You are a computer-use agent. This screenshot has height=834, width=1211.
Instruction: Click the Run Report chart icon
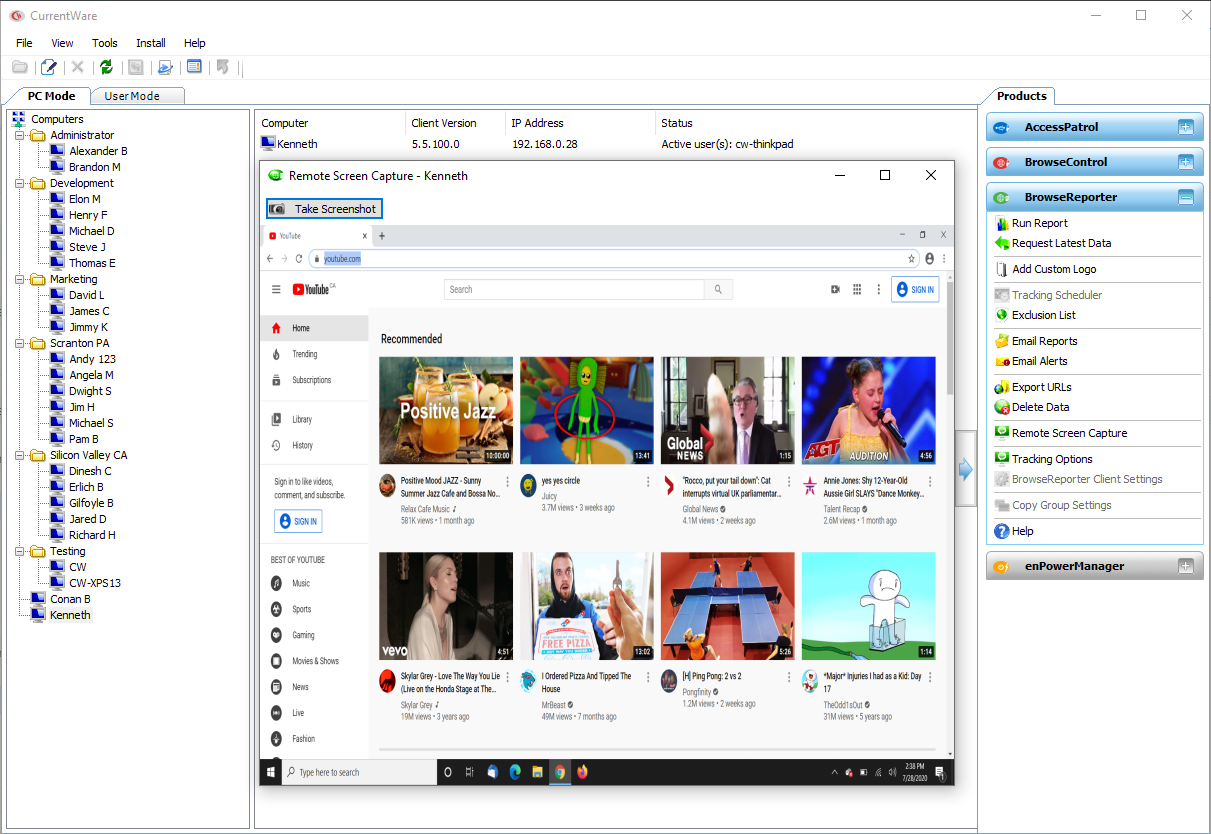click(1002, 223)
